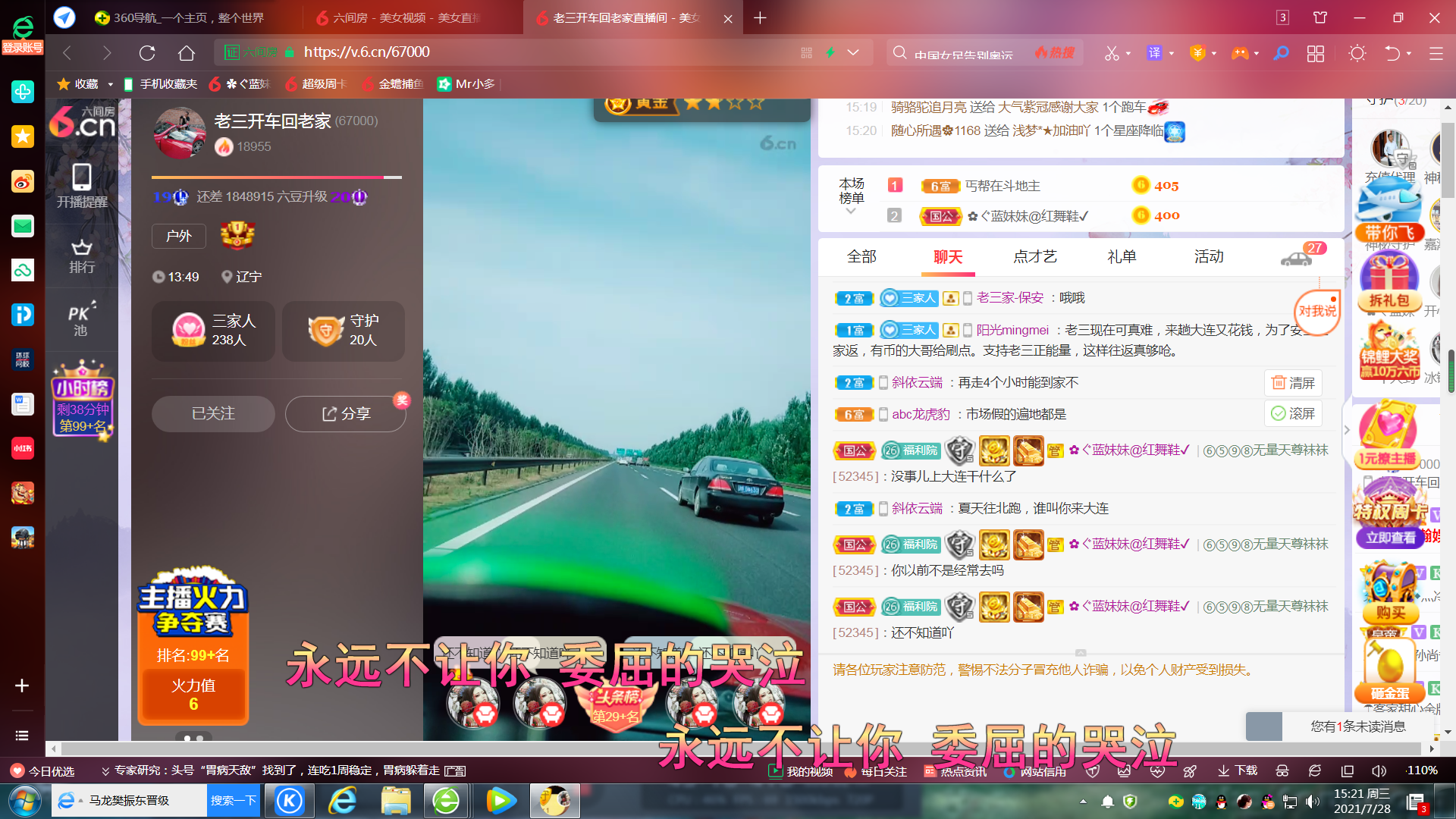Switch to the 360导航 browser tab
The width and height of the screenshot is (1456, 819).
190,17
